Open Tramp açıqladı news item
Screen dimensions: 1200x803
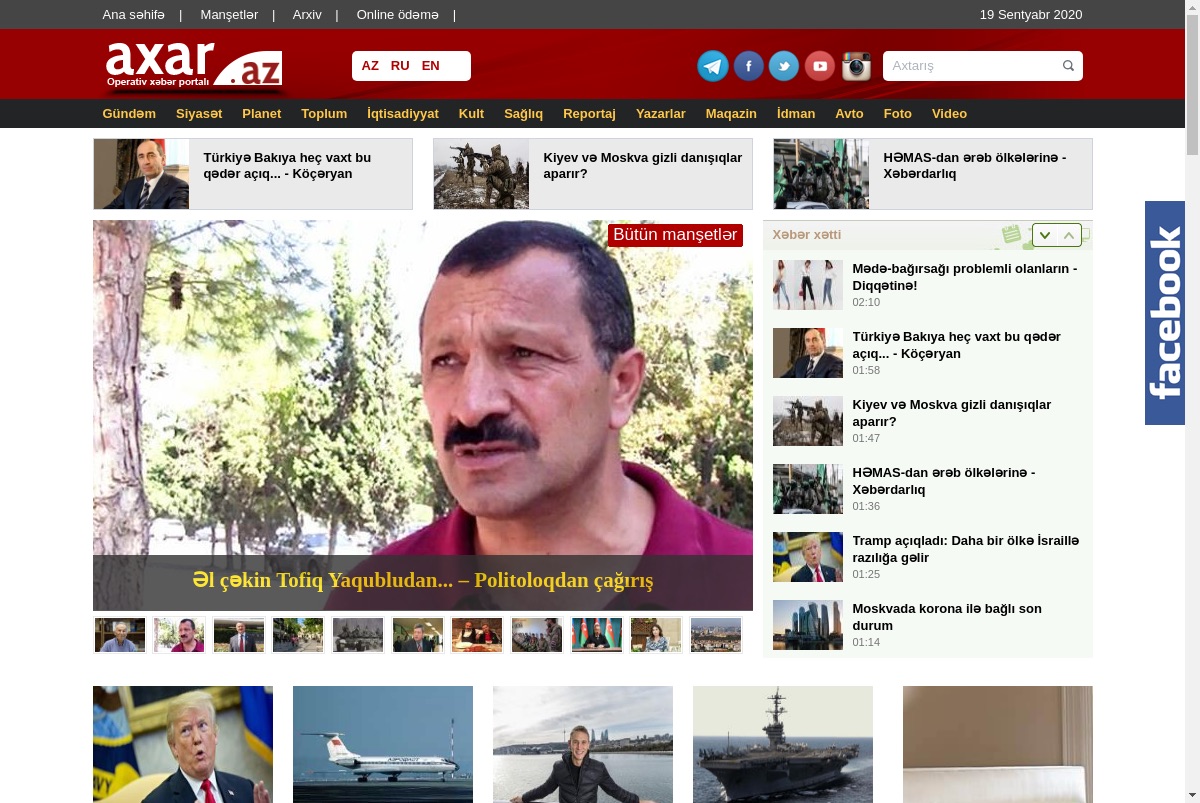(x=965, y=549)
